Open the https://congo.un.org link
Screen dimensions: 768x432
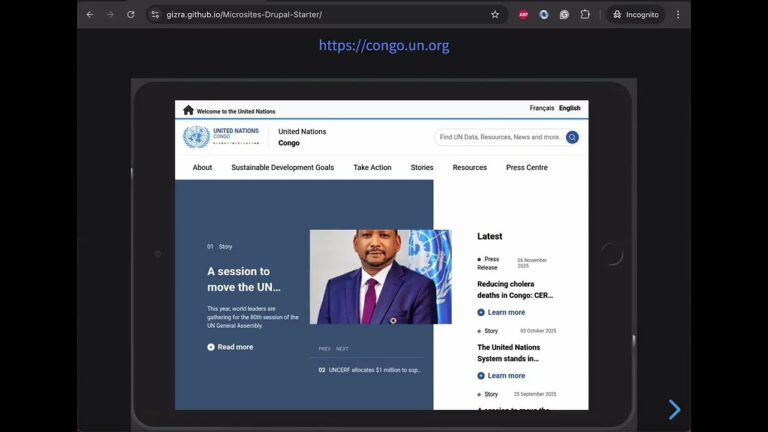pos(384,45)
